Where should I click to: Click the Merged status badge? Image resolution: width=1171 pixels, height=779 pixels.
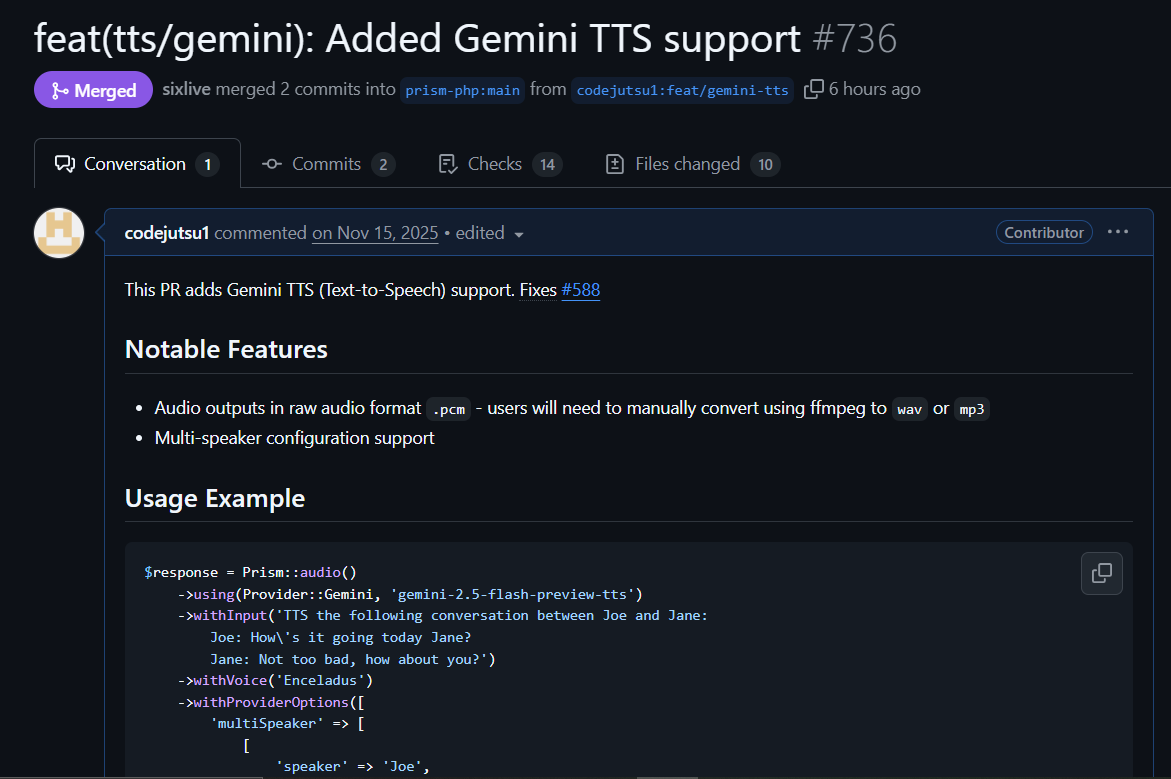(x=93, y=90)
